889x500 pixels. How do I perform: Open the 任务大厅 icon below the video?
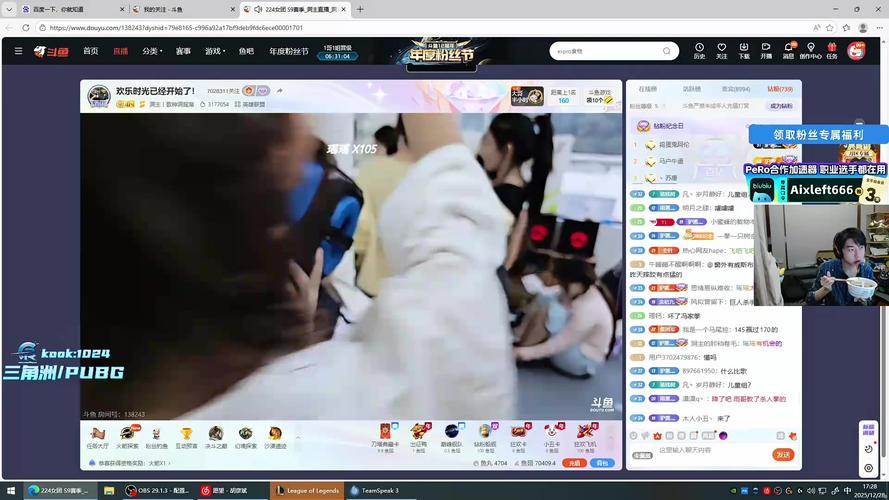[97, 436]
